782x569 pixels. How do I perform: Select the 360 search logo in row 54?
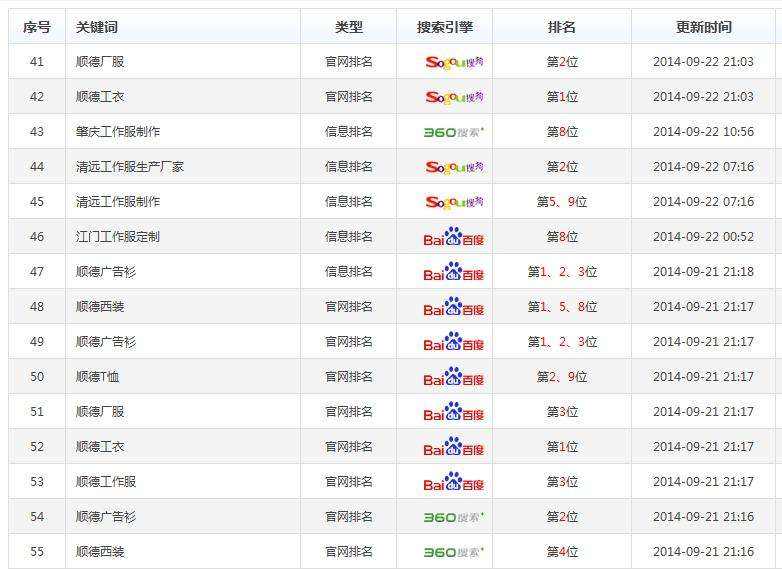tap(454, 517)
